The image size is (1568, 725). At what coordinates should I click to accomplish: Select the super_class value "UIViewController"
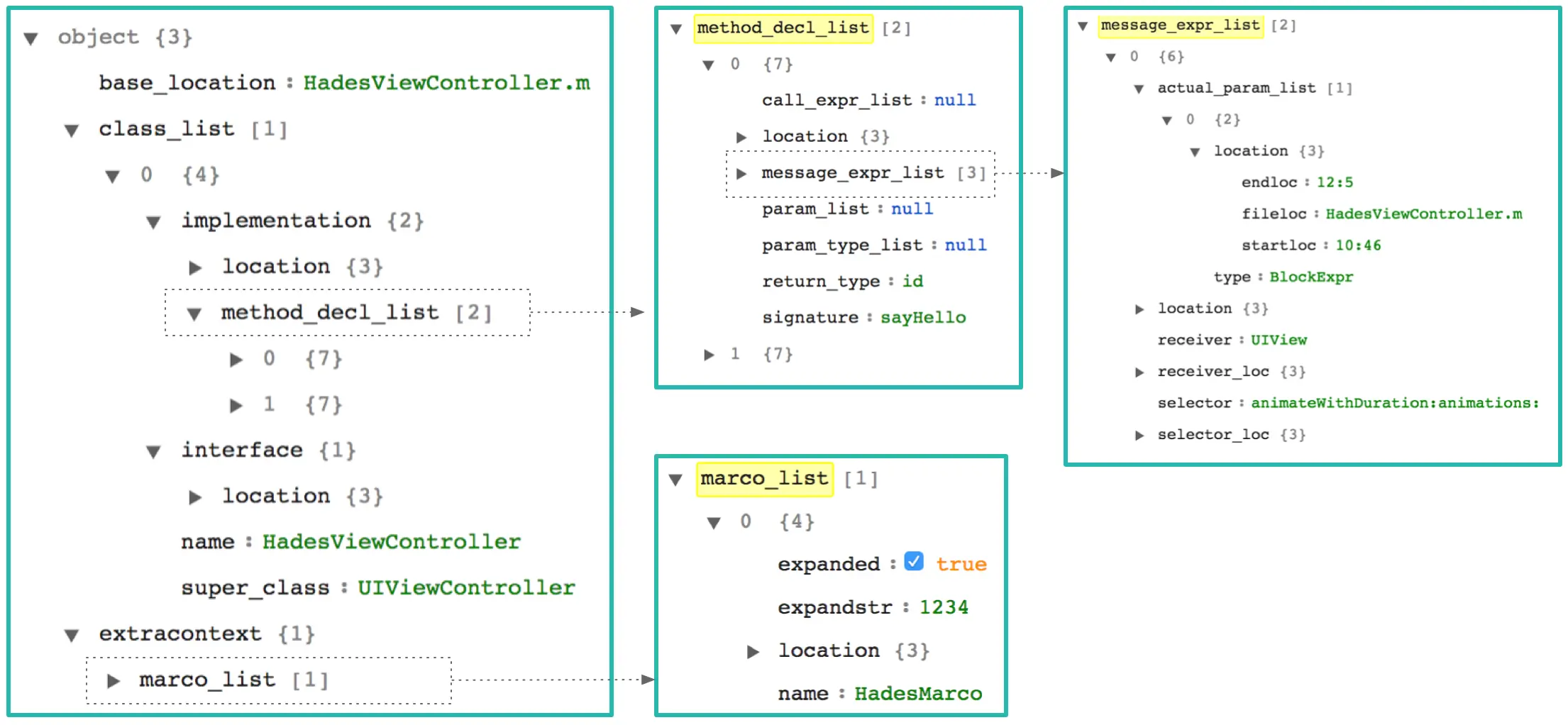[466, 588]
